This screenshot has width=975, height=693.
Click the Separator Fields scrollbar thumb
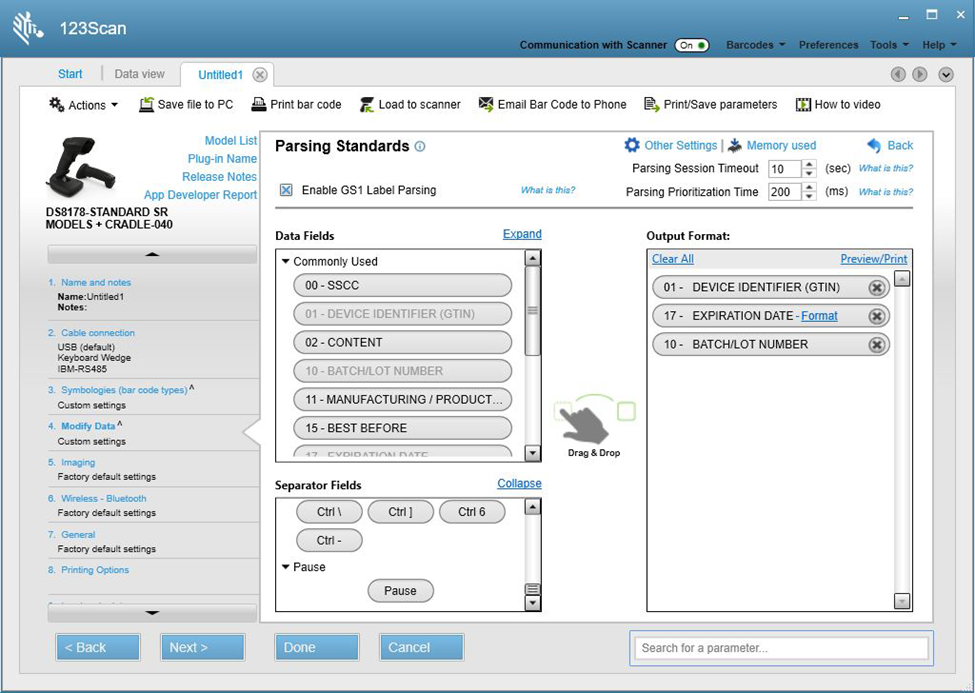click(532, 588)
